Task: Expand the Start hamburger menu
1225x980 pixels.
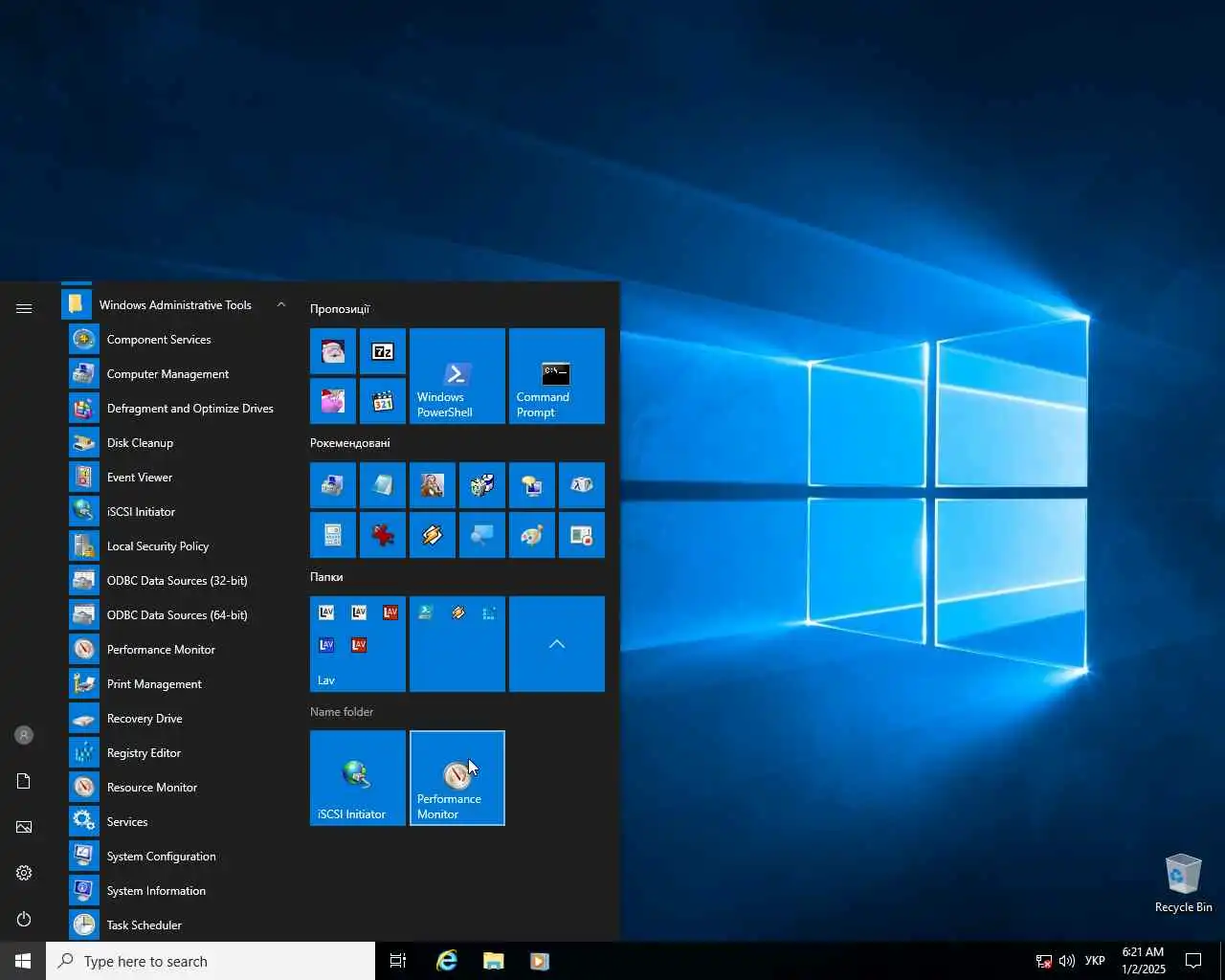Action: pyautogui.click(x=24, y=308)
